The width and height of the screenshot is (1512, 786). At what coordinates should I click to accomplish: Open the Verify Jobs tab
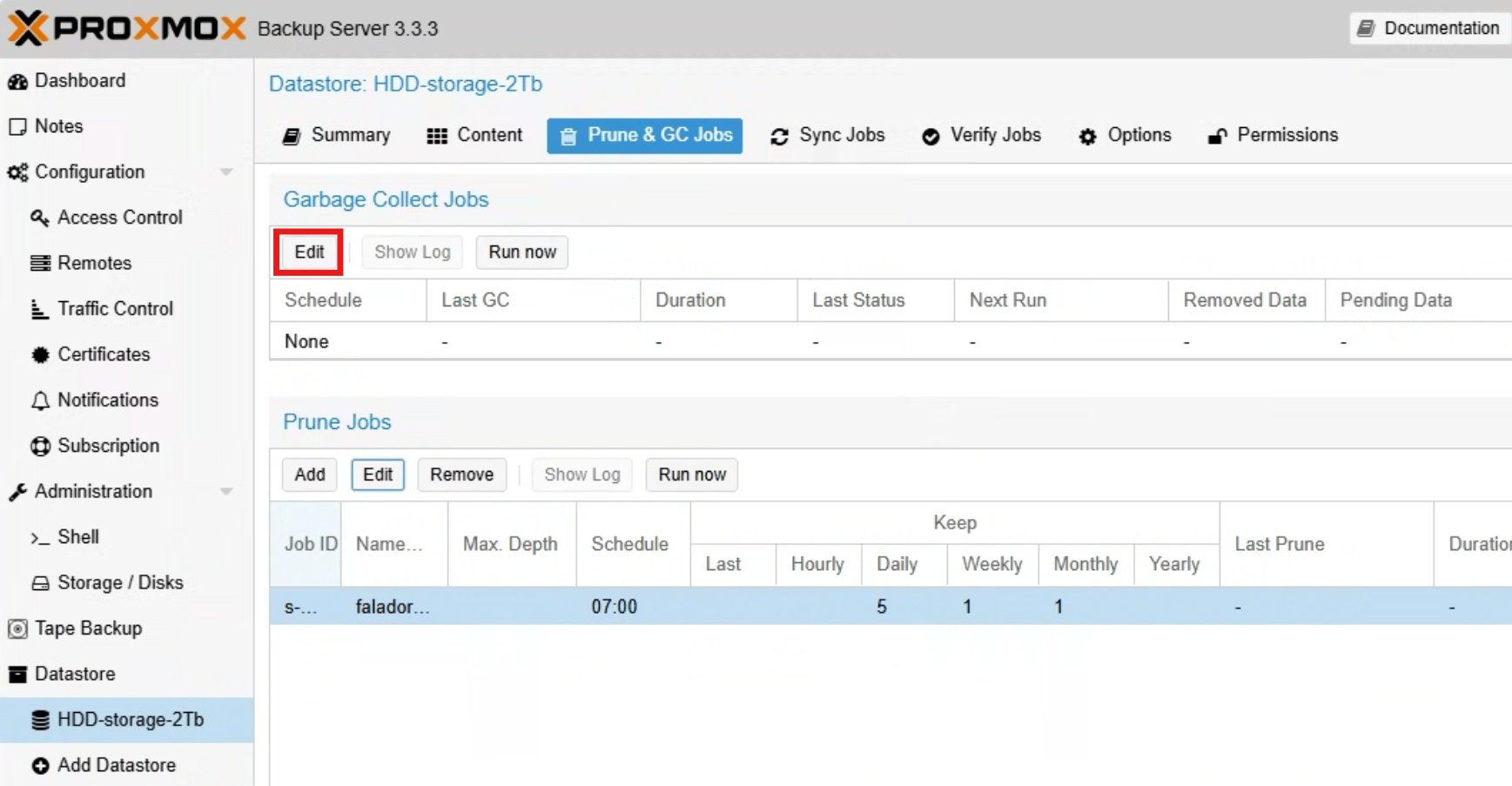981,136
